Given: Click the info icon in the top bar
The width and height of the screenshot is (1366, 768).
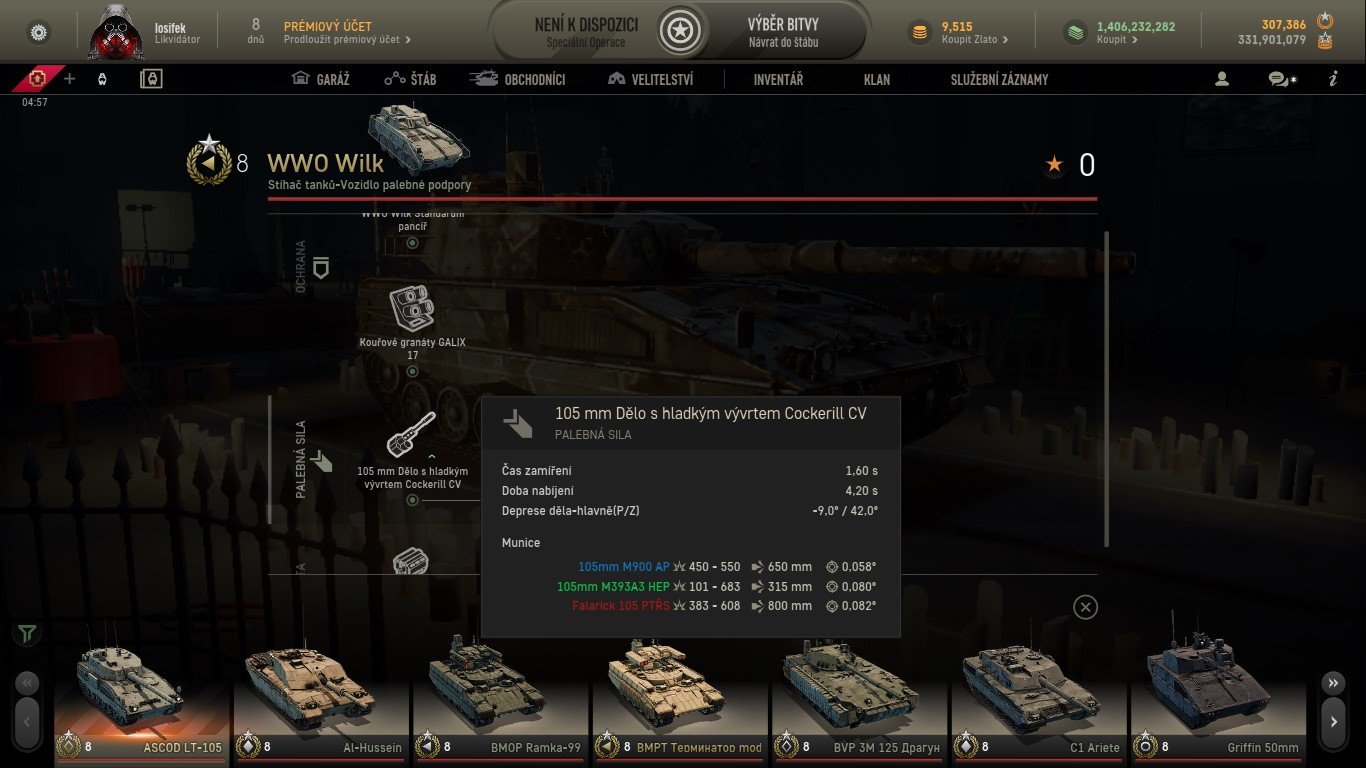Looking at the screenshot, I should pos(1333,79).
